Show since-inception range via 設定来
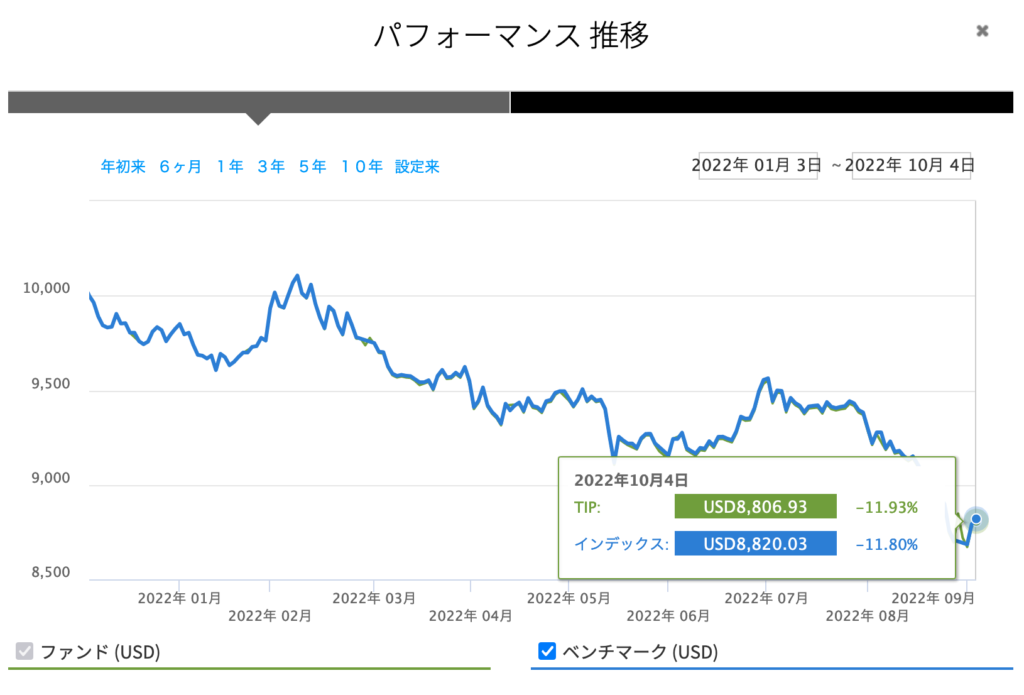This screenshot has width=1024, height=695. pyautogui.click(x=417, y=167)
